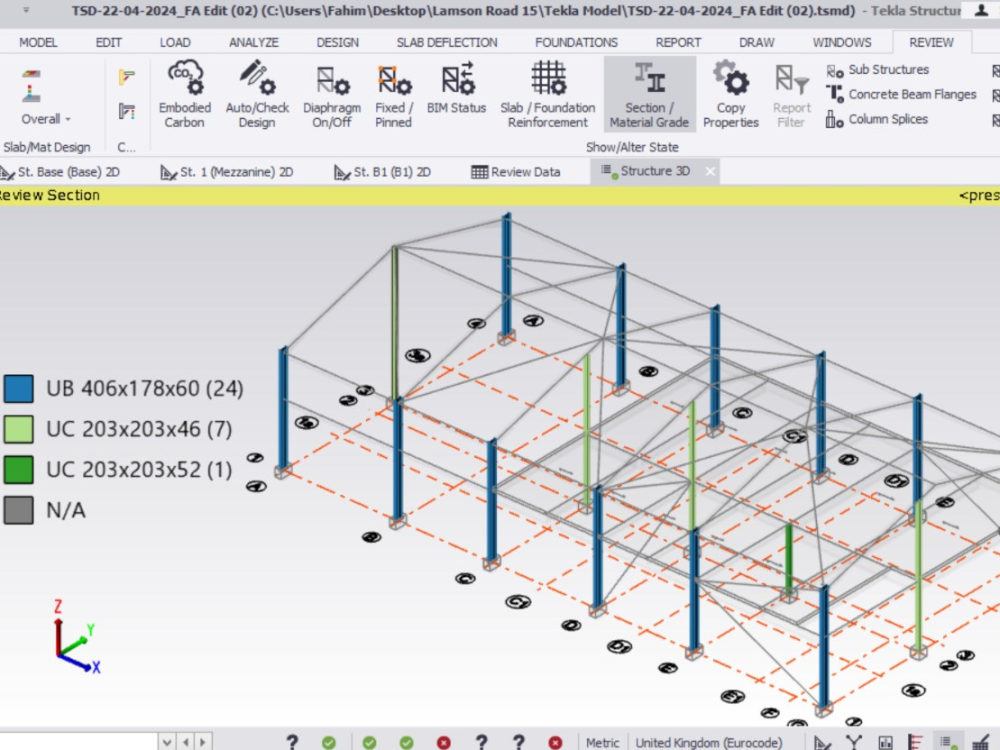Select Auto/Check Design tool
Screen dimensions: 1000x750
coord(257,94)
